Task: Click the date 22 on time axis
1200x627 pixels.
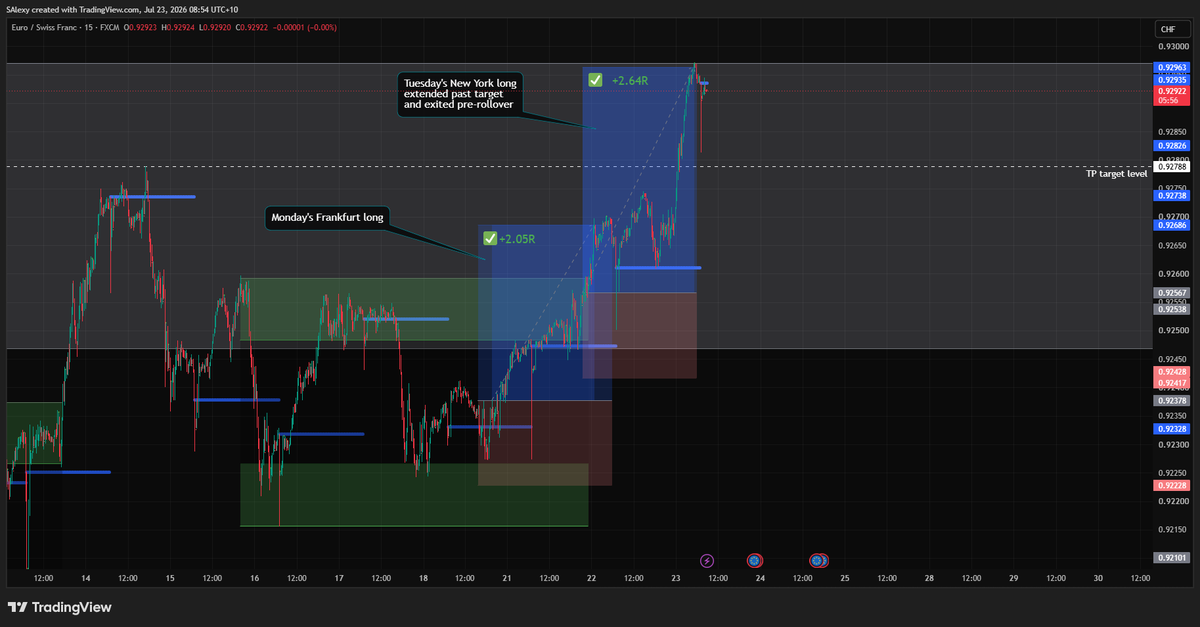Action: click(592, 578)
